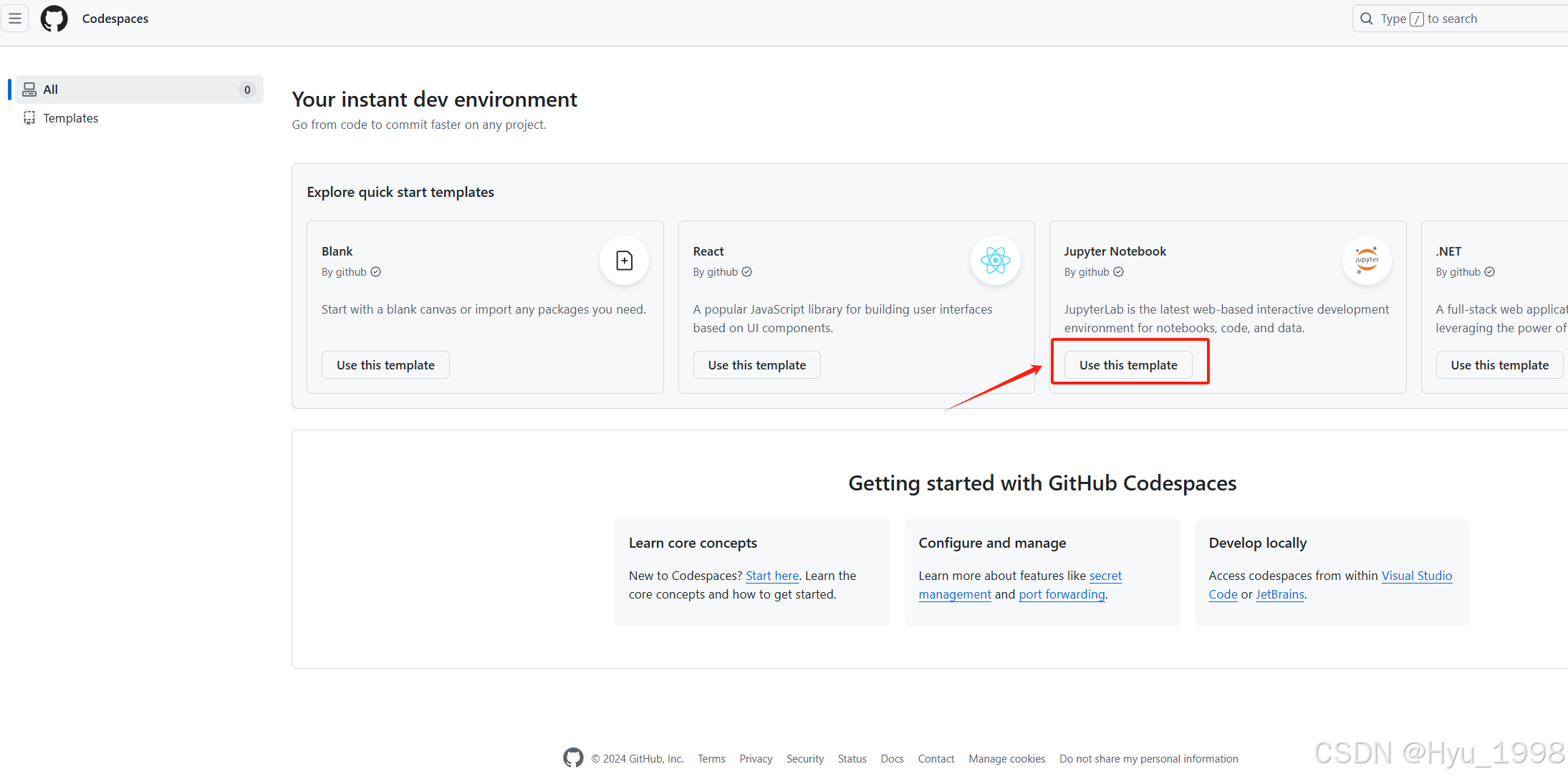This screenshot has height=779, width=1568.
Task: Click 'Learn core concepts' card heading
Action: (x=693, y=543)
